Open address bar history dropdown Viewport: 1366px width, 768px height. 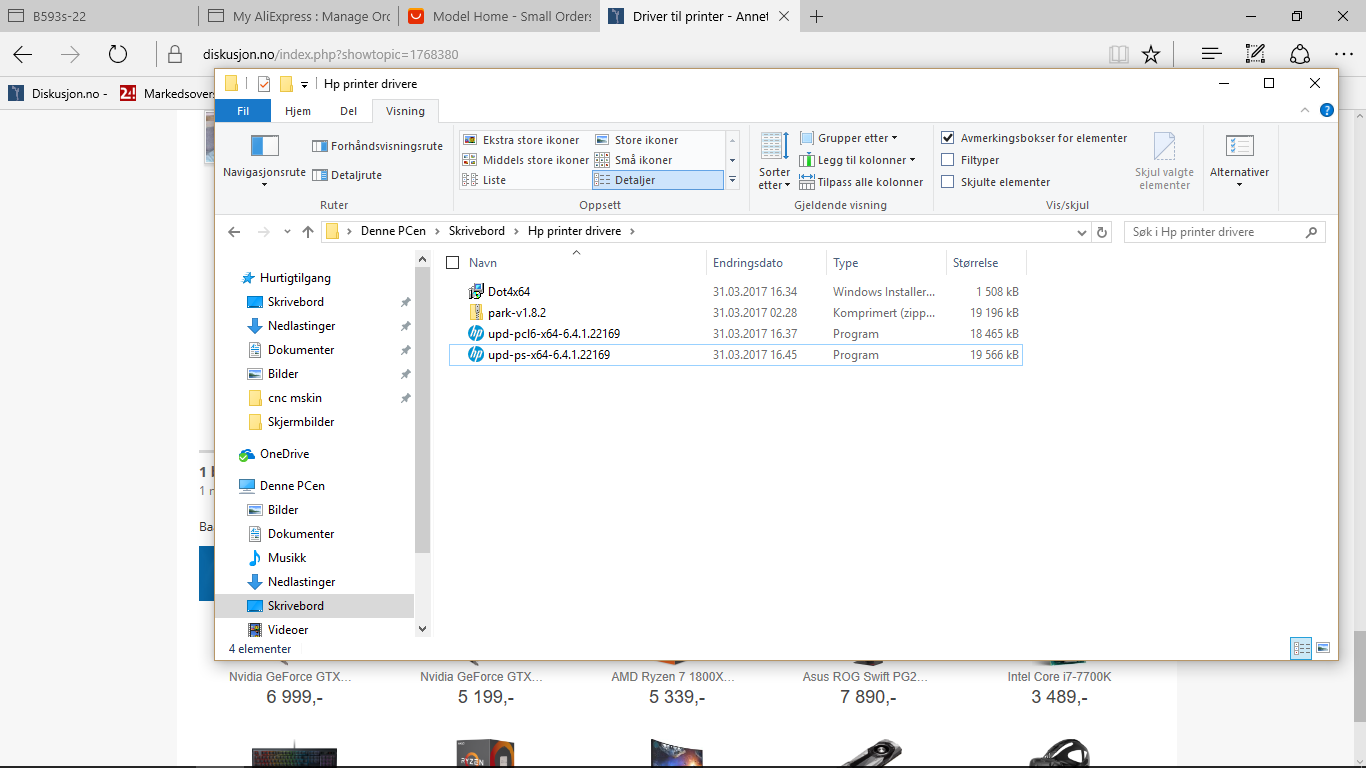point(1082,231)
